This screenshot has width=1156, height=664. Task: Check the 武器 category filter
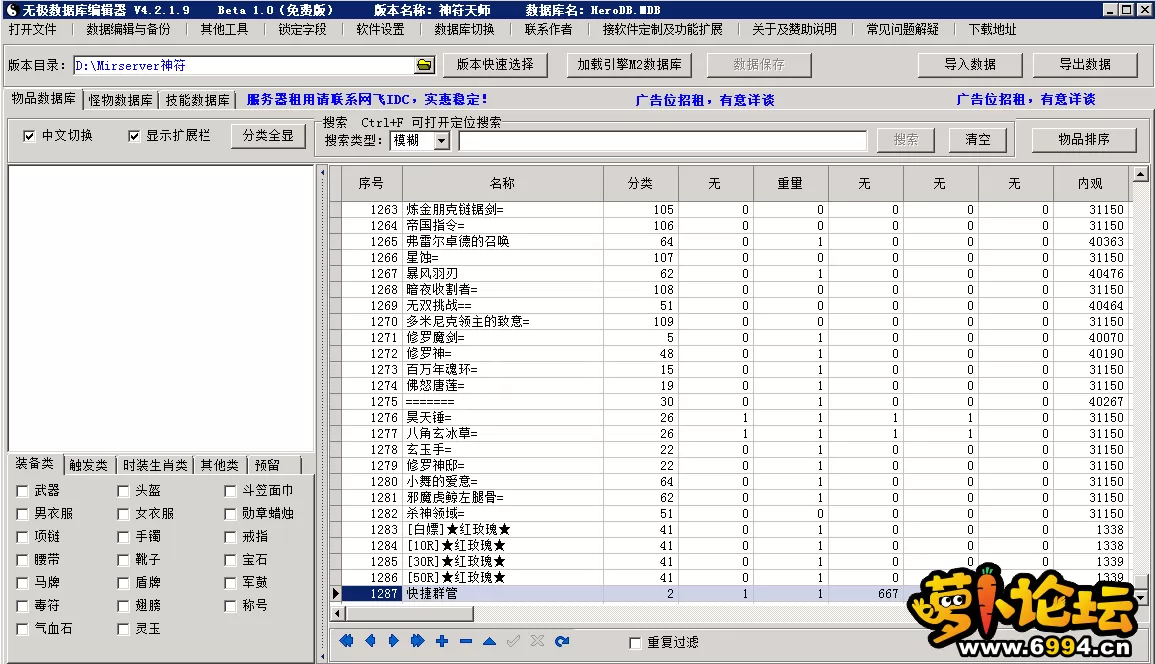pyautogui.click(x=22, y=491)
